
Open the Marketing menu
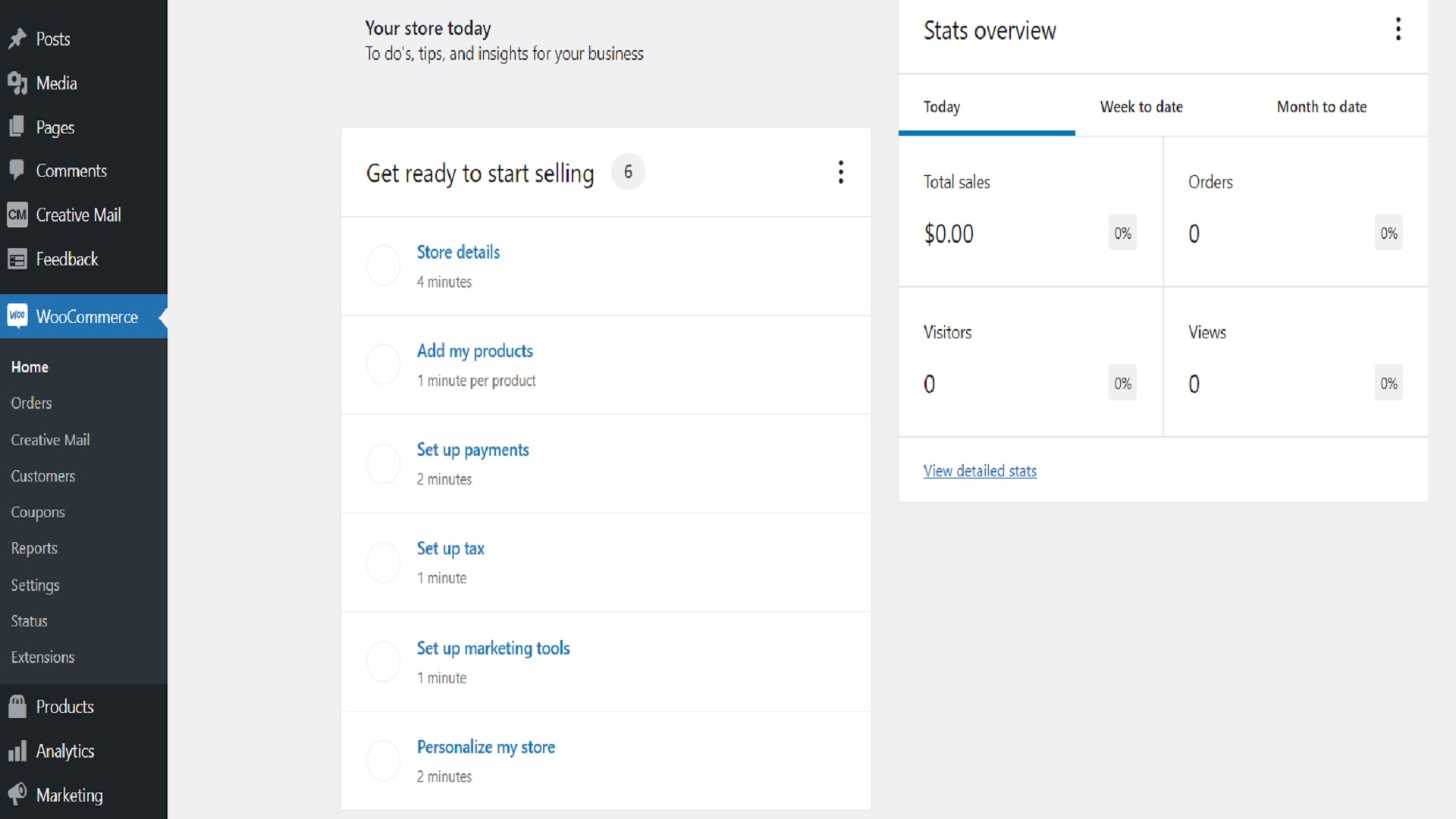(x=70, y=795)
